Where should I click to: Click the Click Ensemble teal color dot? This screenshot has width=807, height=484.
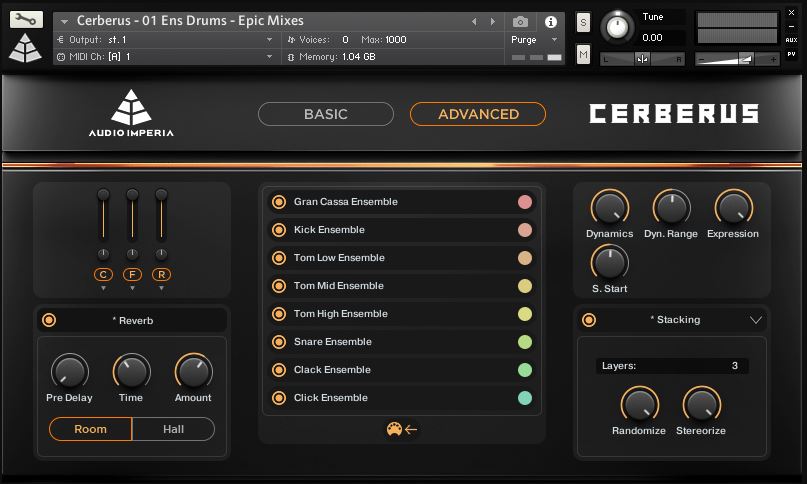tap(525, 398)
